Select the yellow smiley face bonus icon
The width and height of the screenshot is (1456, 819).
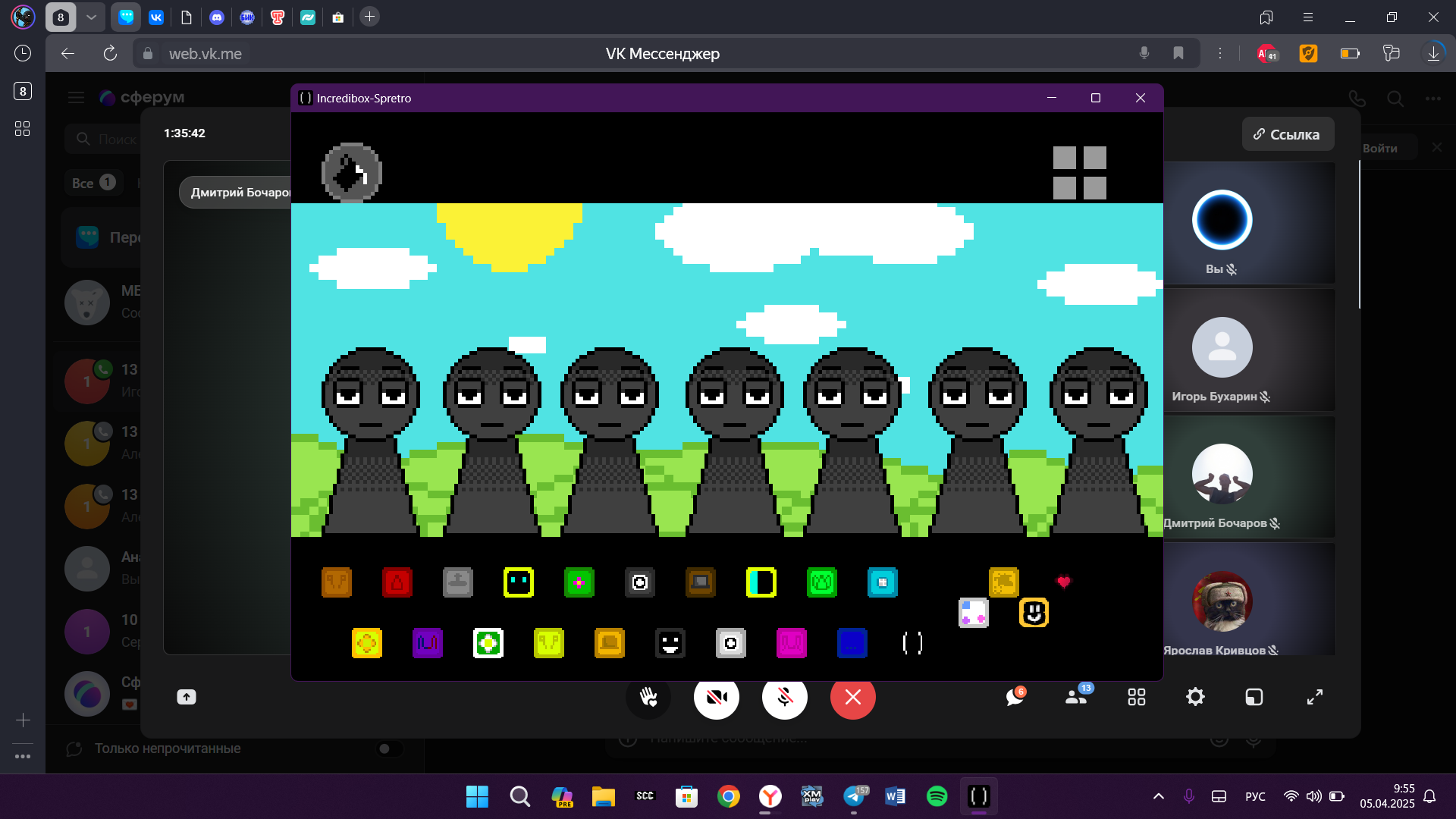1034,613
